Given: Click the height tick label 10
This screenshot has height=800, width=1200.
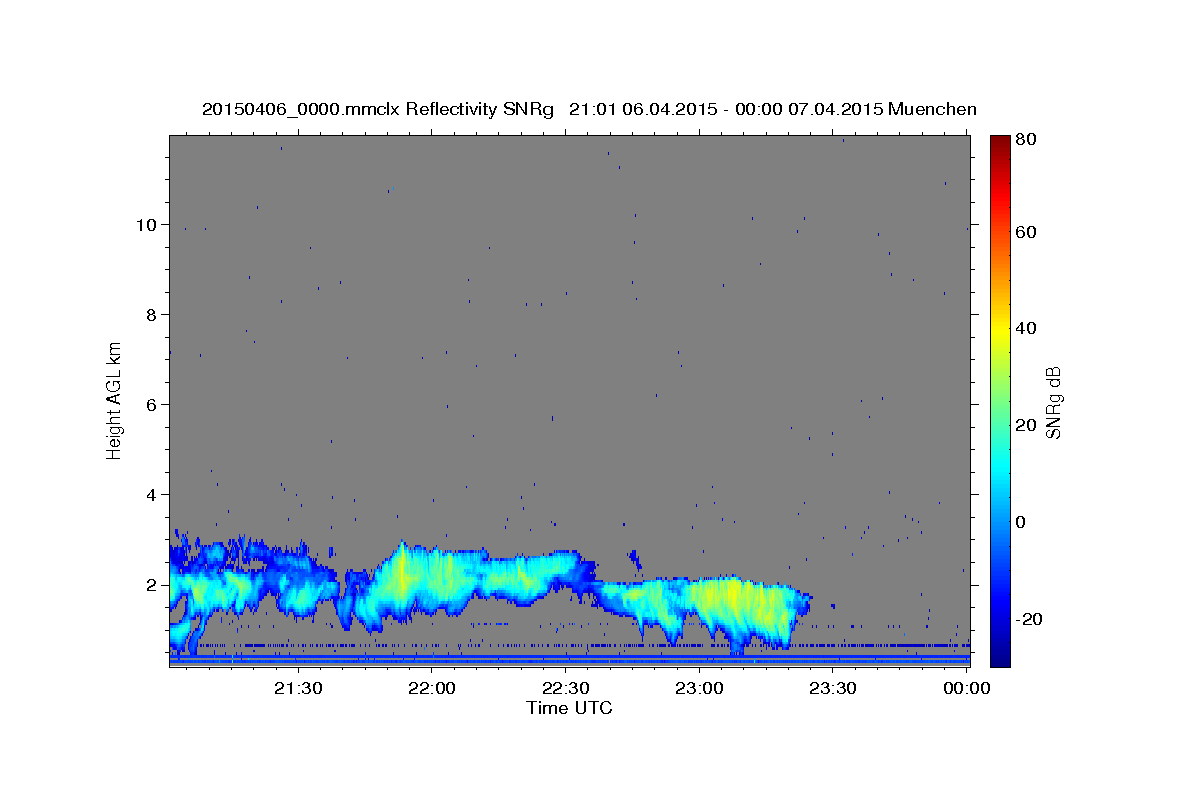Looking at the screenshot, I should (147, 225).
